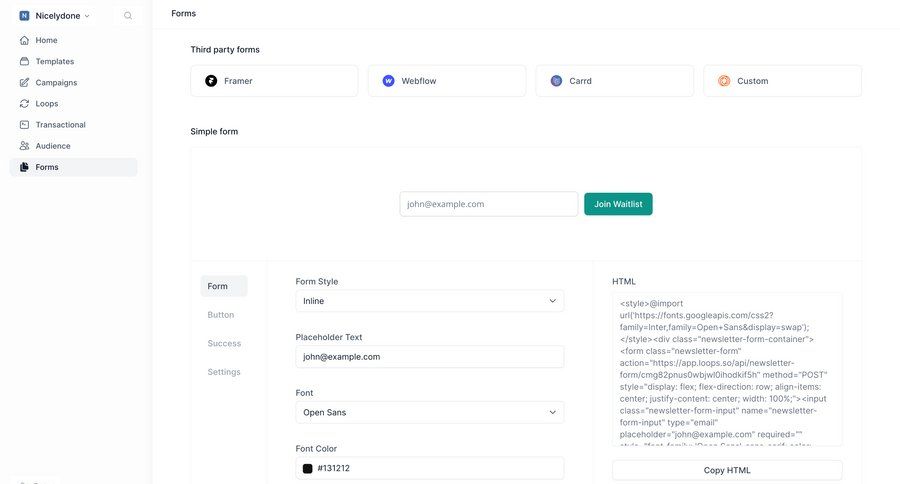Screen dimensions: 900x484
Task: Switch to the Success tab
Action: (x=224, y=343)
